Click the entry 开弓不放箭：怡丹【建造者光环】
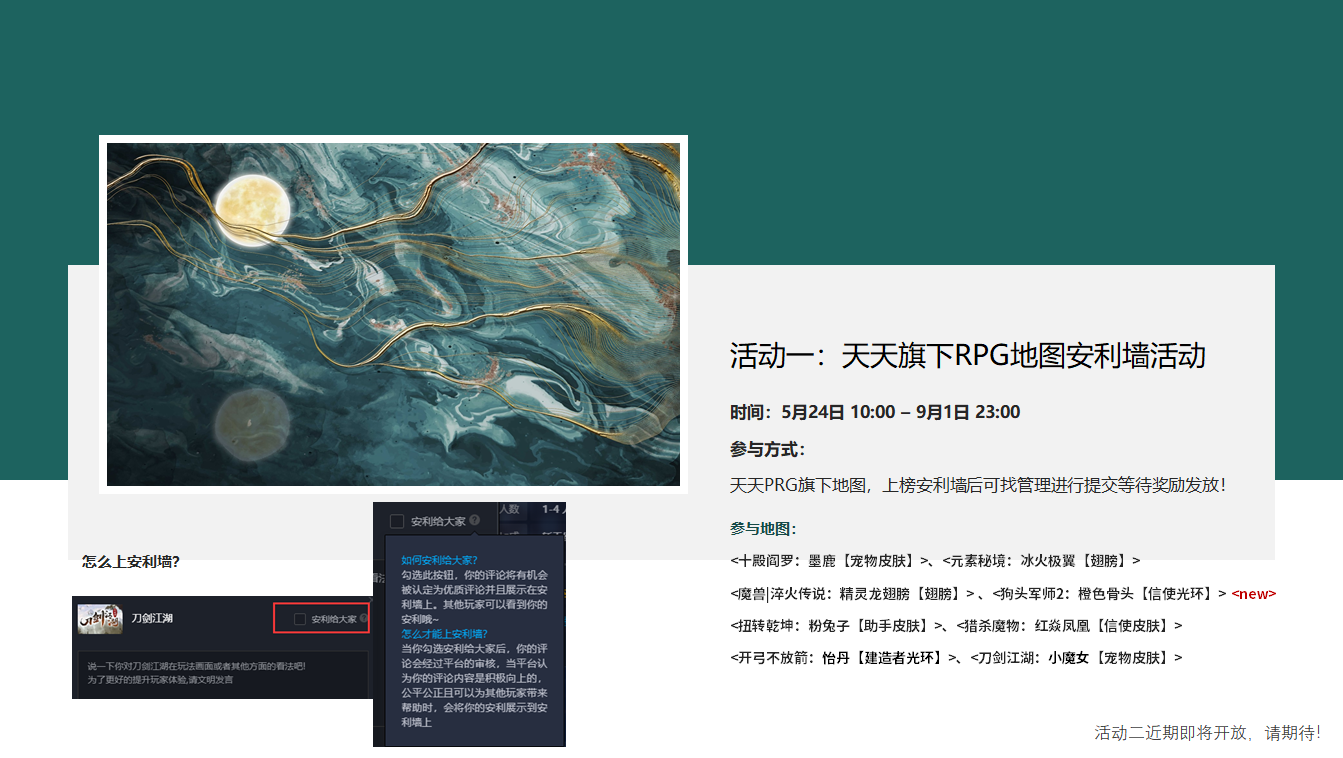Image resolution: width=1343 pixels, height=758 pixels. (845, 658)
